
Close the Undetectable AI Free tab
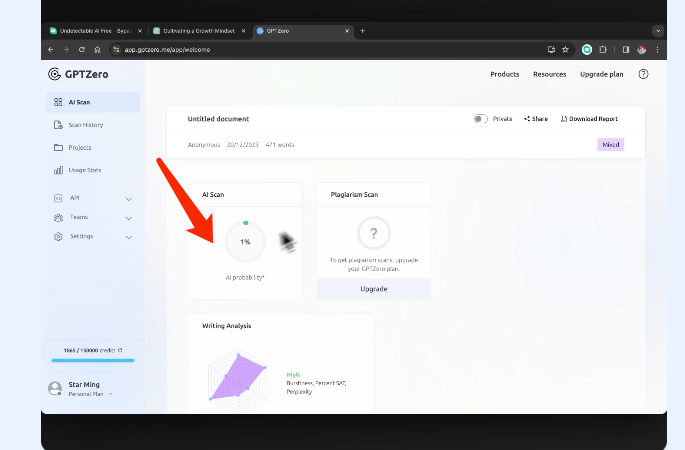pyautogui.click(x=140, y=31)
